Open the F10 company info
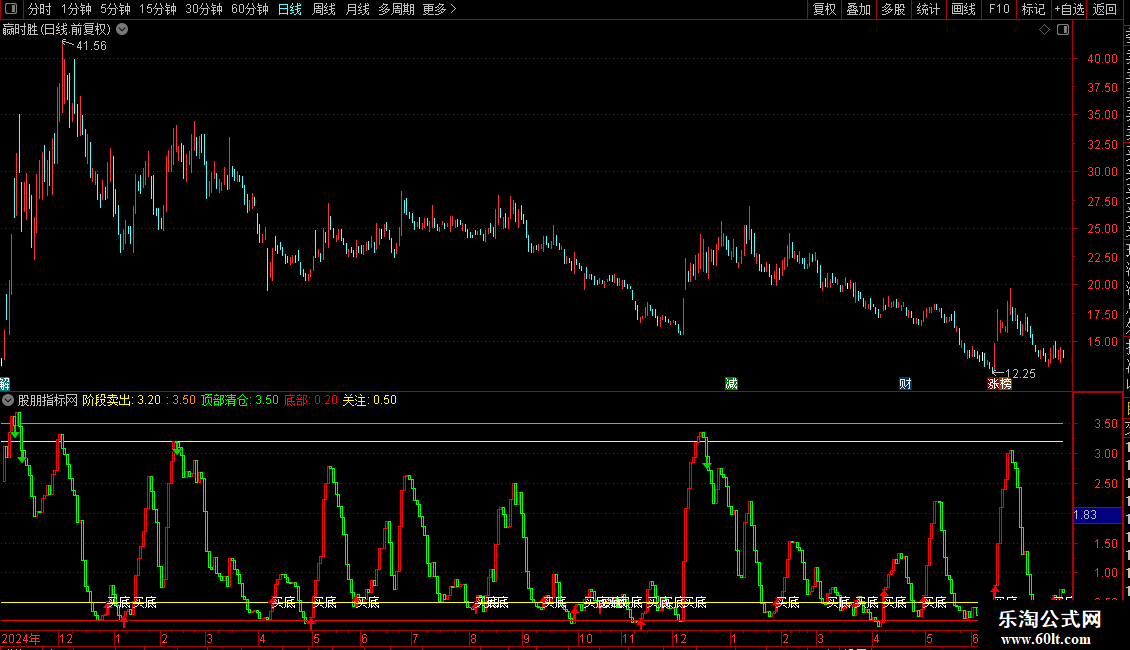 pos(999,9)
